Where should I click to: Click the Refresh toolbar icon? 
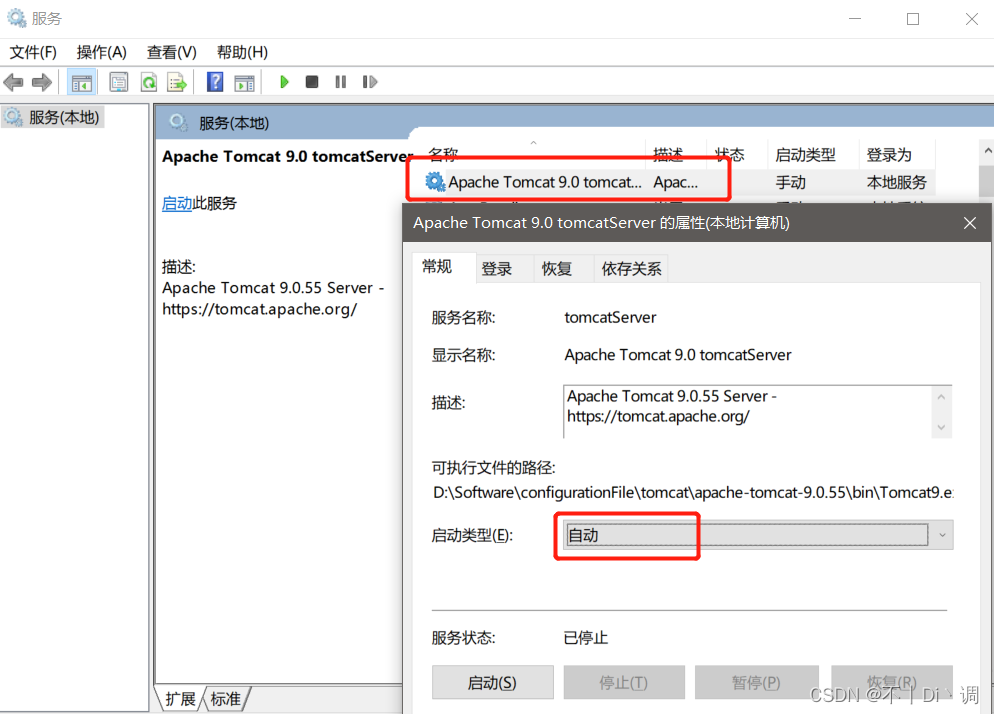[148, 82]
